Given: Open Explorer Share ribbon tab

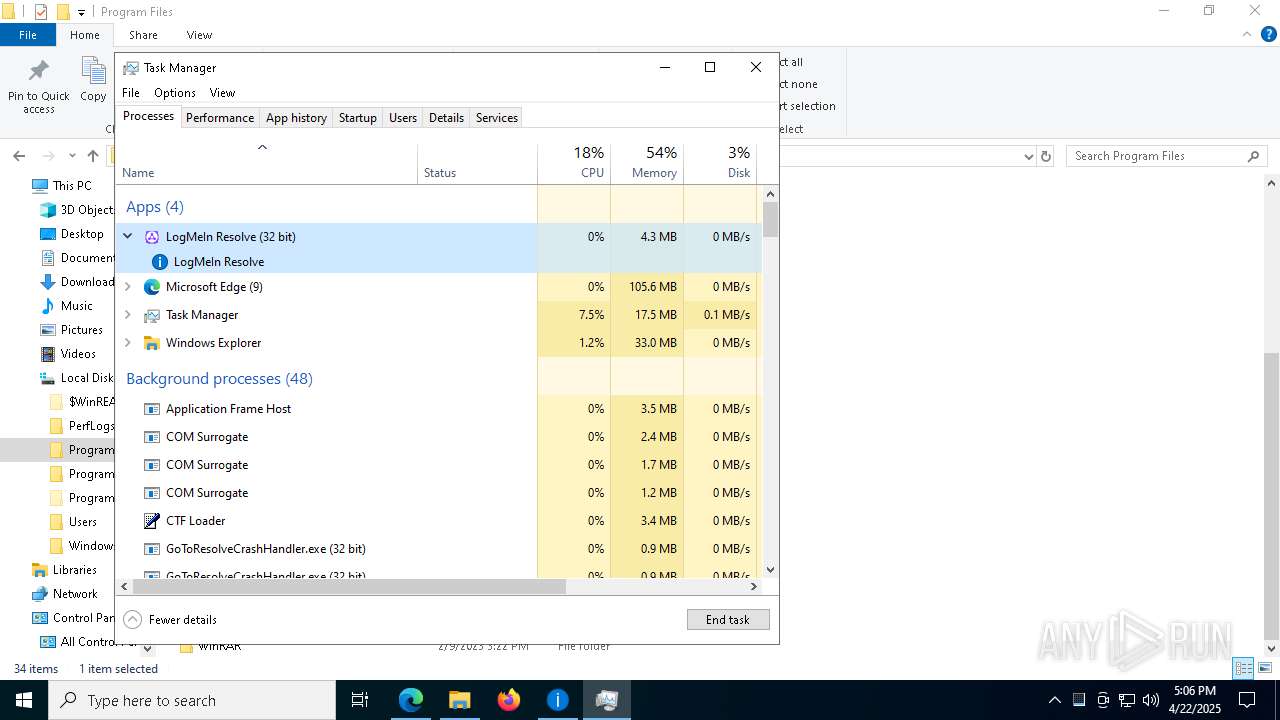Looking at the screenshot, I should click(143, 35).
